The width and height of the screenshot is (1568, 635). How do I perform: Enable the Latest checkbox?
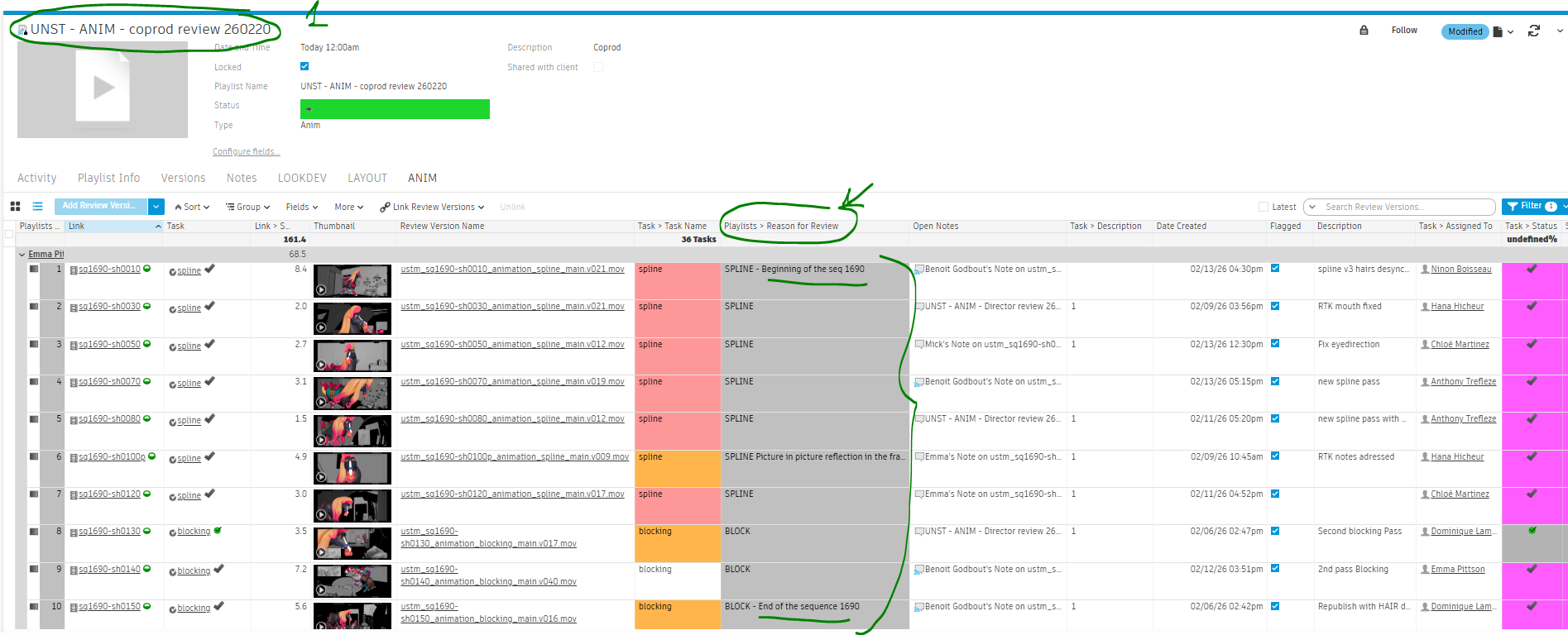(1264, 207)
